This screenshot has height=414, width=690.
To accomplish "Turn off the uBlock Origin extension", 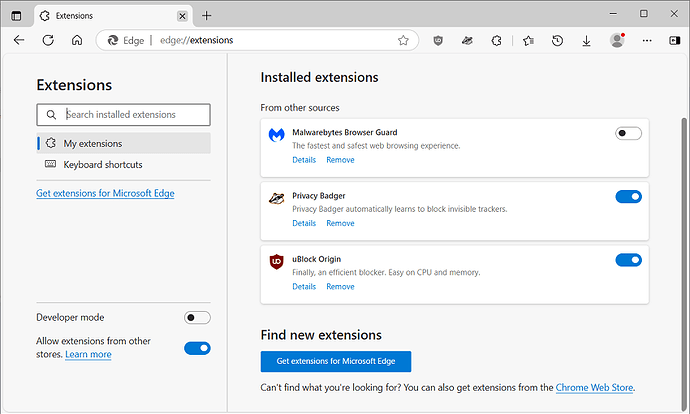I will point(628,260).
